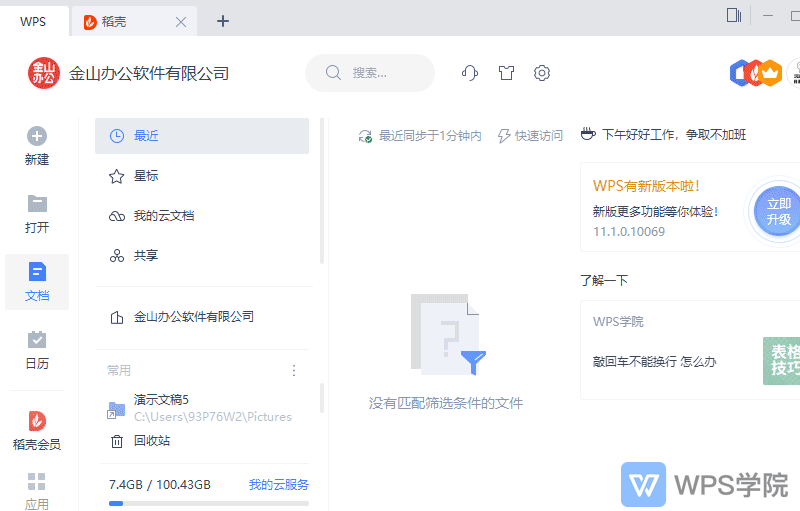Click 了解一下 section heading
This screenshot has width=800, height=511.
tap(604, 280)
